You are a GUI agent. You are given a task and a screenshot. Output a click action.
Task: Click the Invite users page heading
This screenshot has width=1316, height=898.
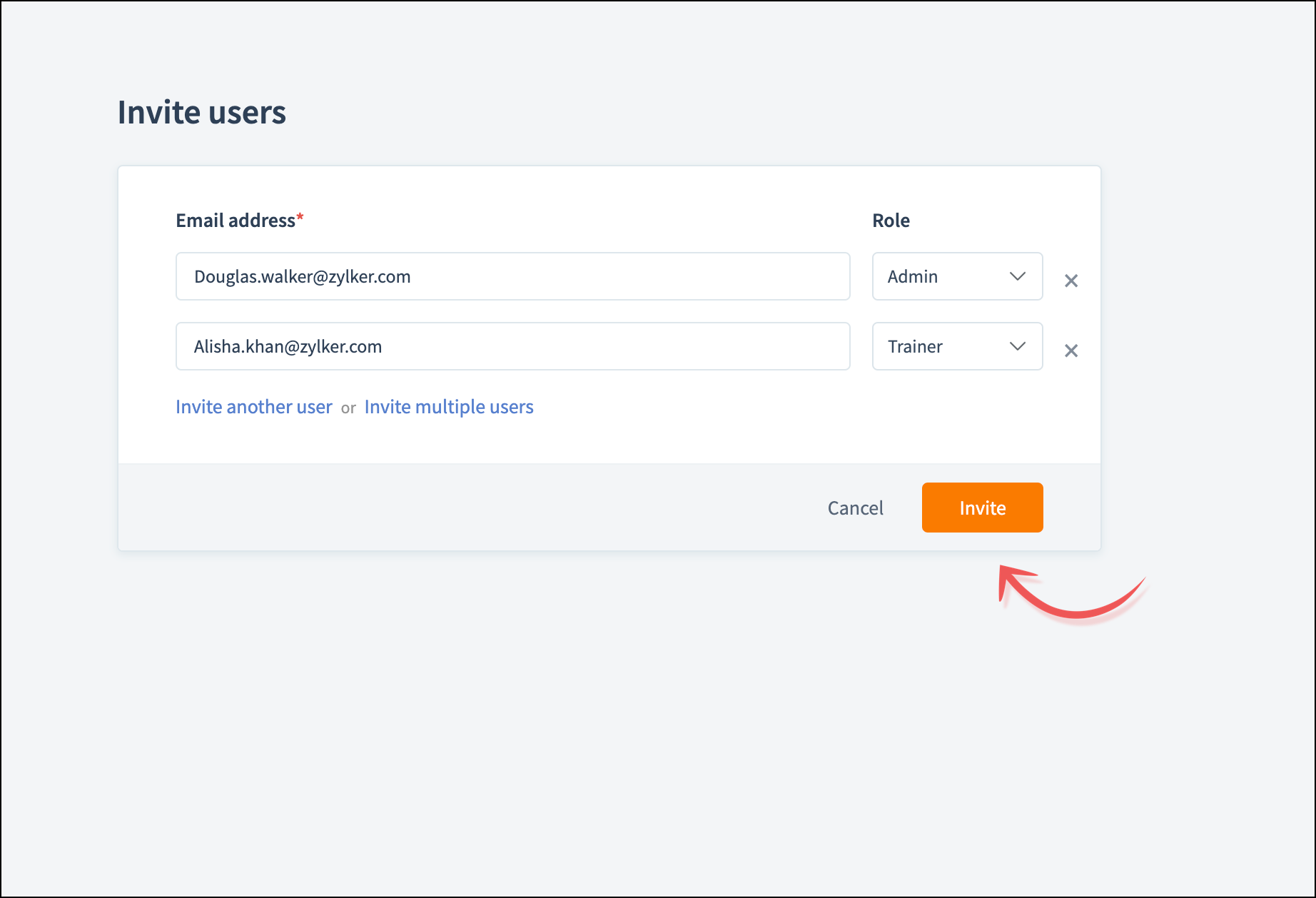(x=201, y=113)
